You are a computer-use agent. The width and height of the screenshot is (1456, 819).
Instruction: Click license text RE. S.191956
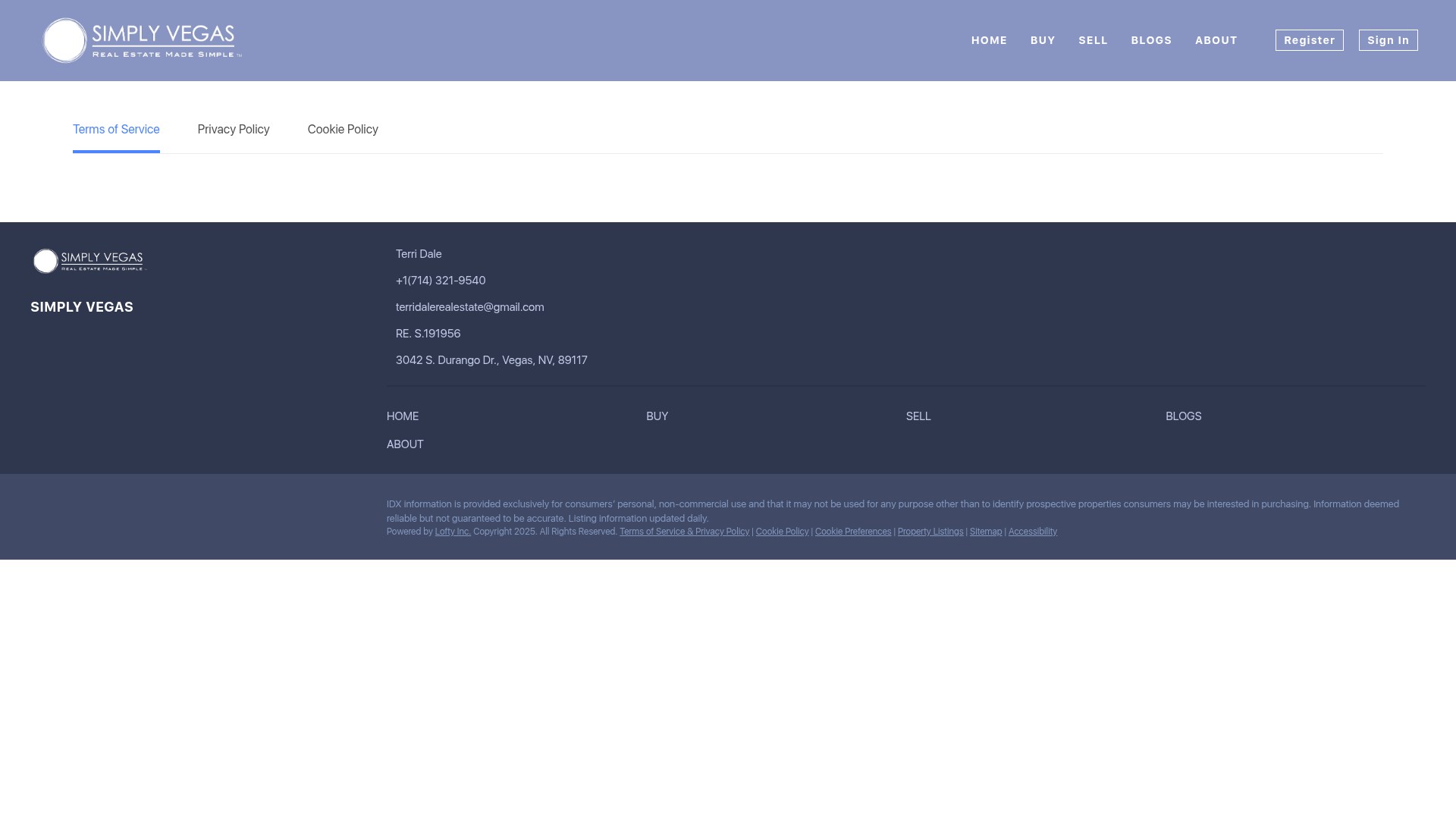[428, 334]
